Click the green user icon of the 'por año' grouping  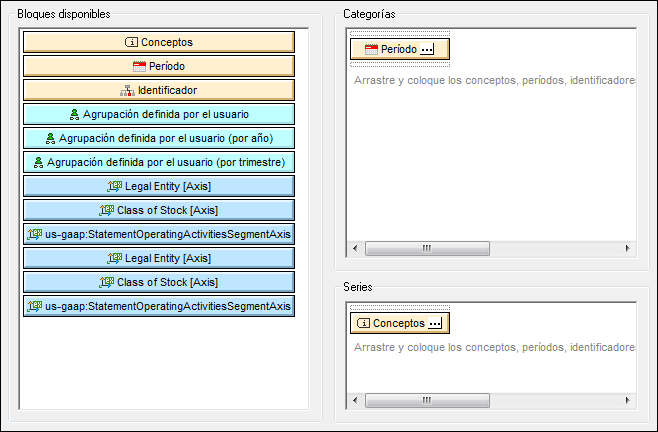52,138
